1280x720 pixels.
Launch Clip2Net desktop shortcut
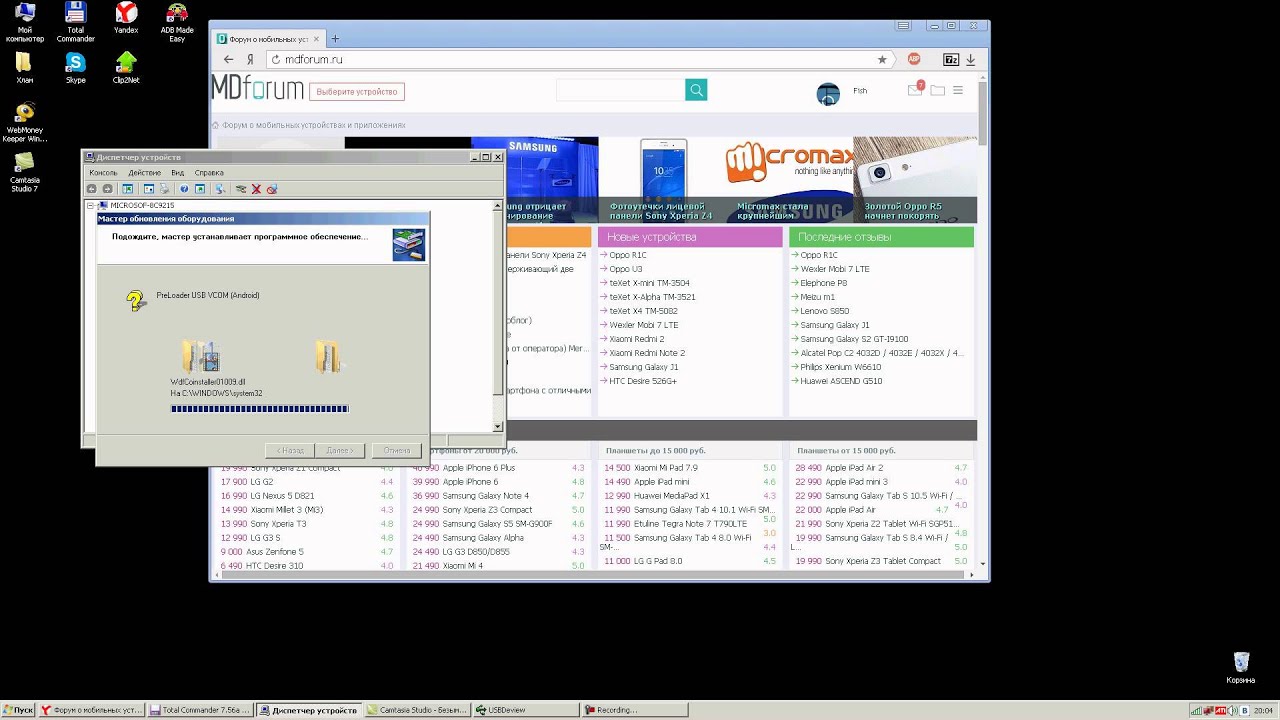tap(126, 68)
